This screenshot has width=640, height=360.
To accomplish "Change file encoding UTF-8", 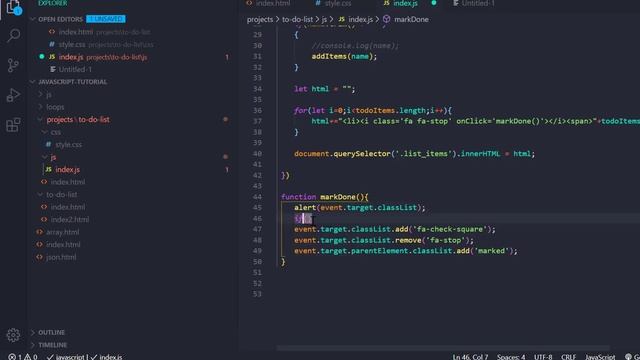I will tap(543, 357).
